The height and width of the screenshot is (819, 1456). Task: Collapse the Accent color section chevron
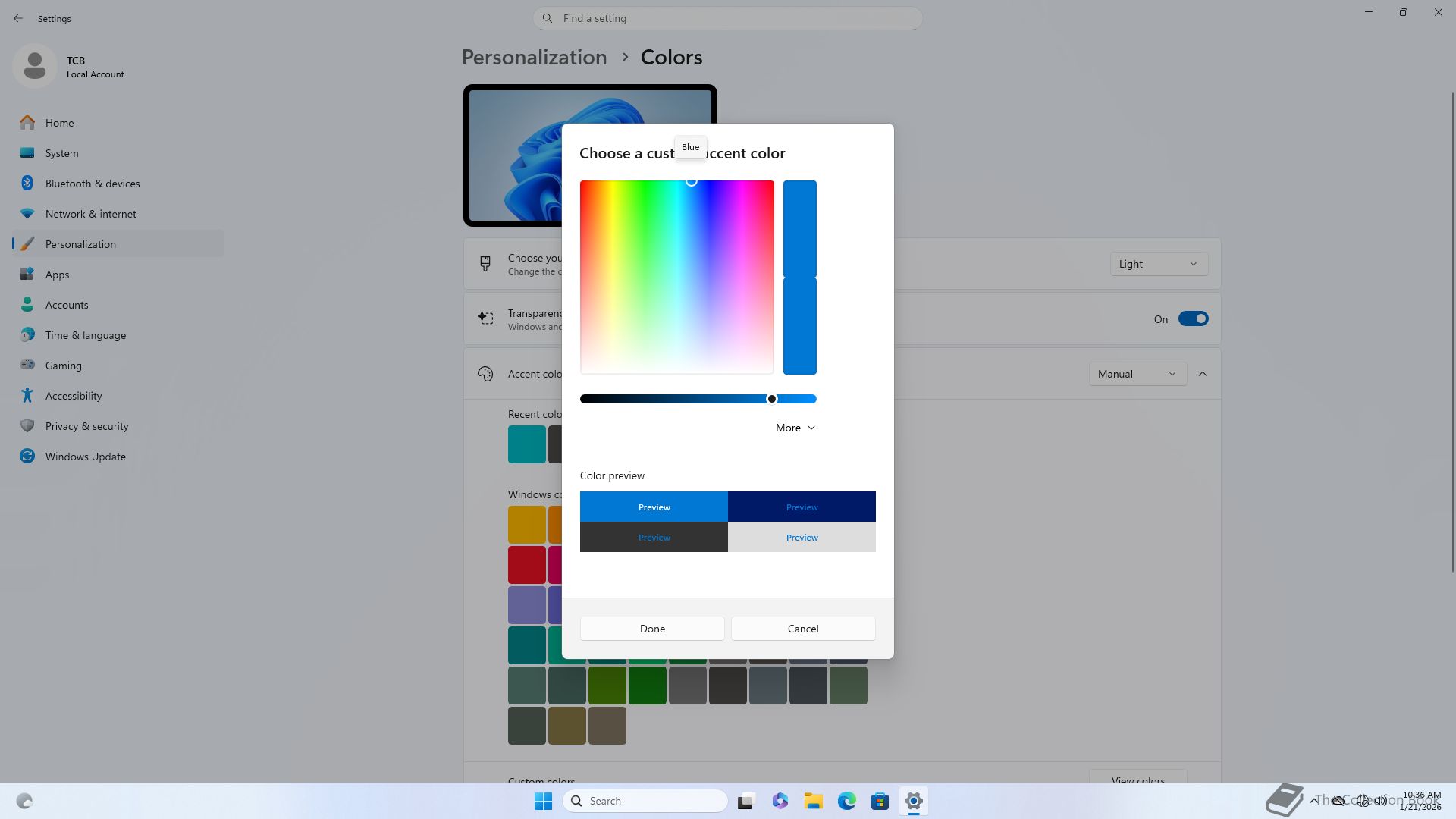coord(1203,374)
